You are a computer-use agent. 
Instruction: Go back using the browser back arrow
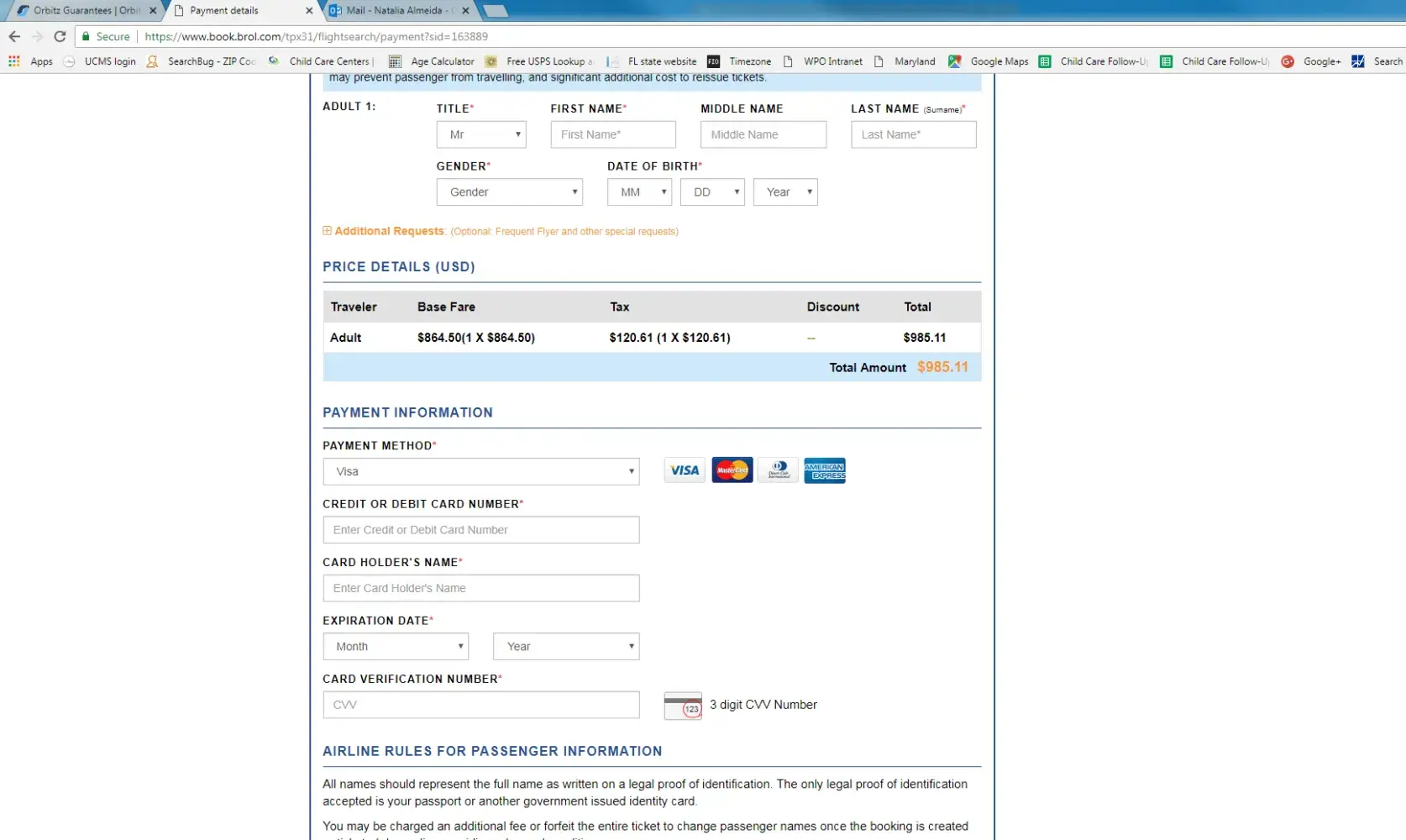point(14,36)
